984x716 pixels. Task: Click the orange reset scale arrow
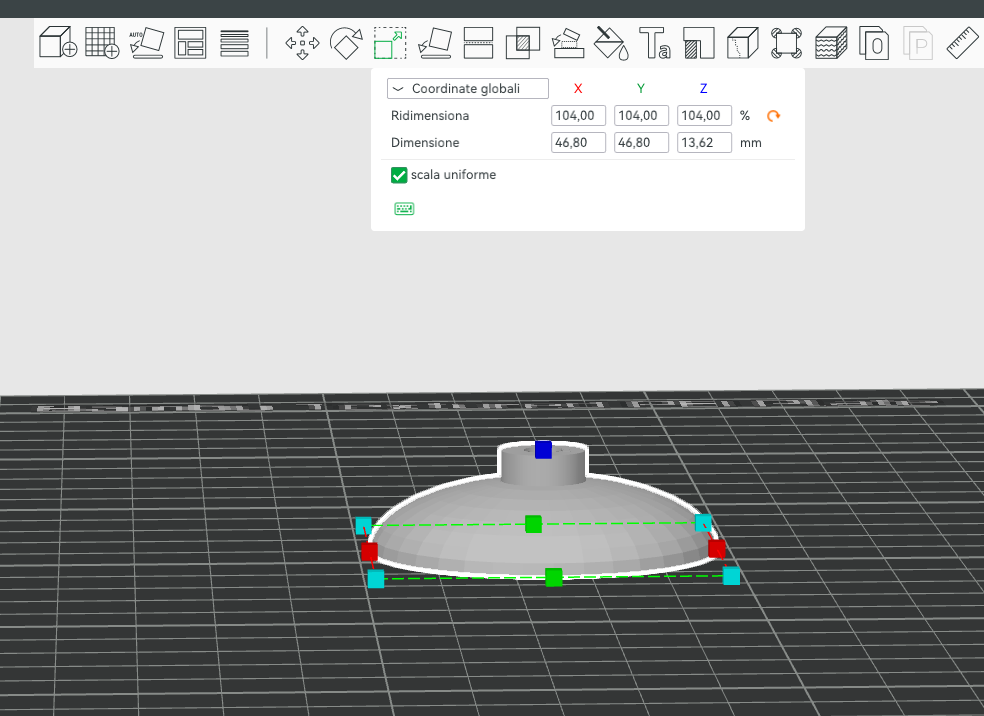pyautogui.click(x=773, y=115)
